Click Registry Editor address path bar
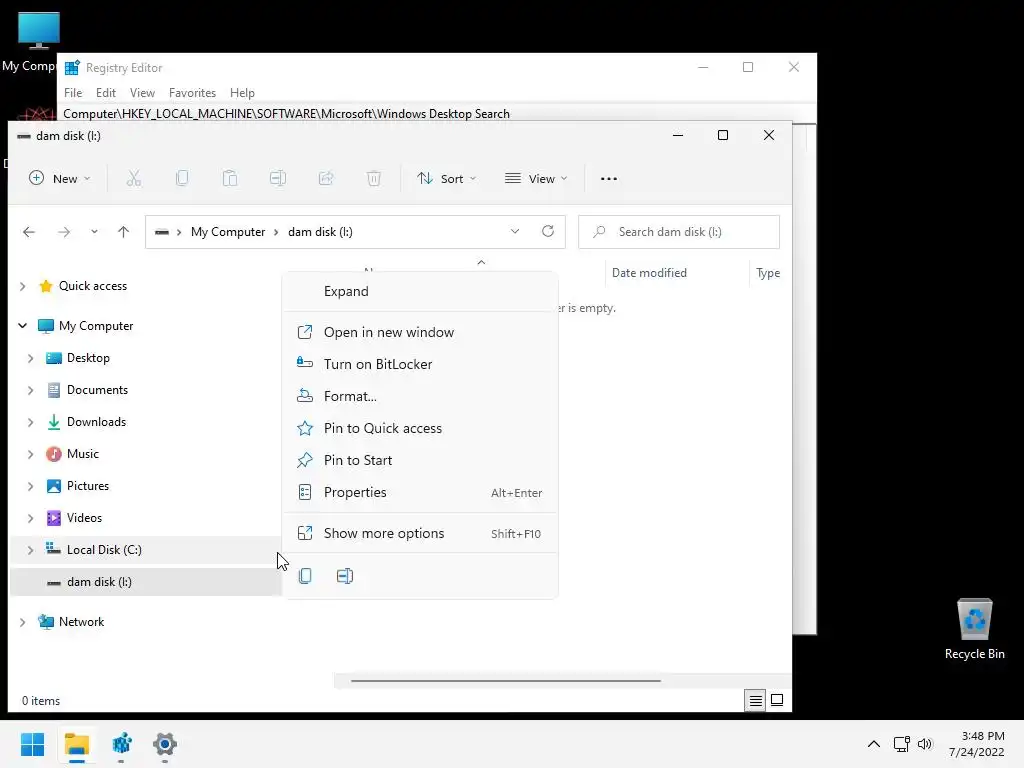 (x=436, y=114)
